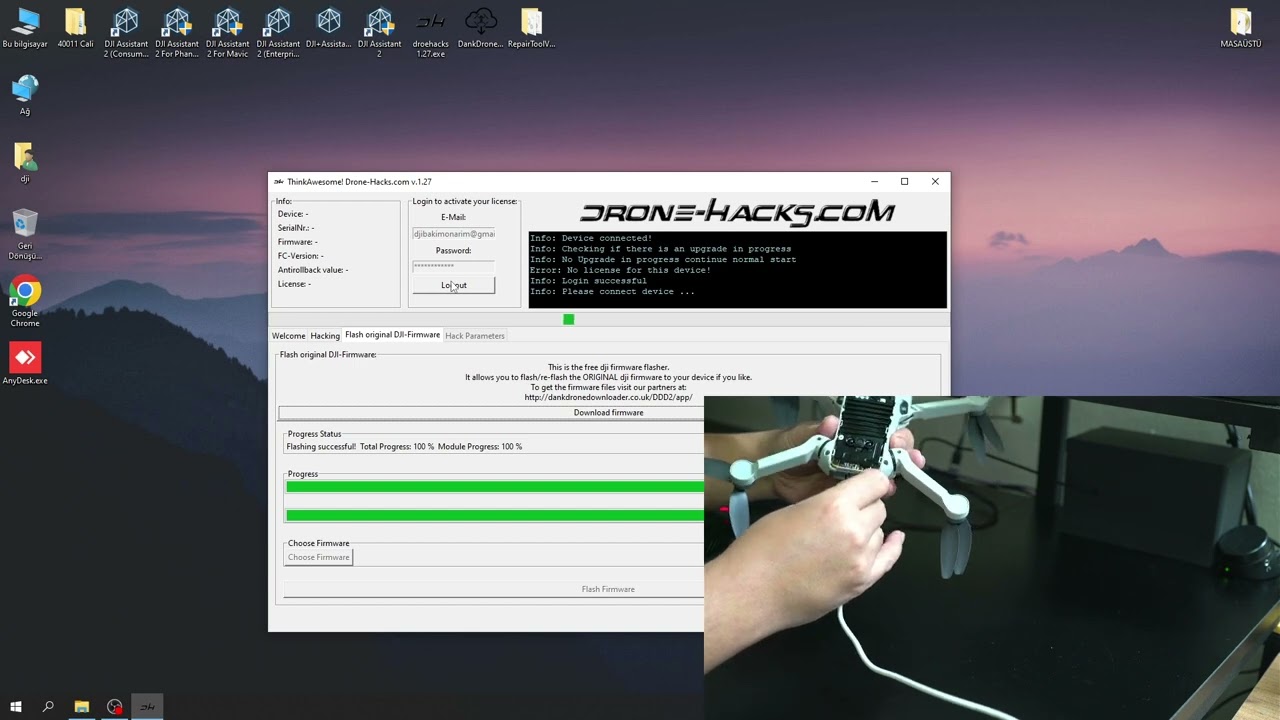Select Drone-Hacks app in taskbar
1280x720 pixels.
coord(147,707)
